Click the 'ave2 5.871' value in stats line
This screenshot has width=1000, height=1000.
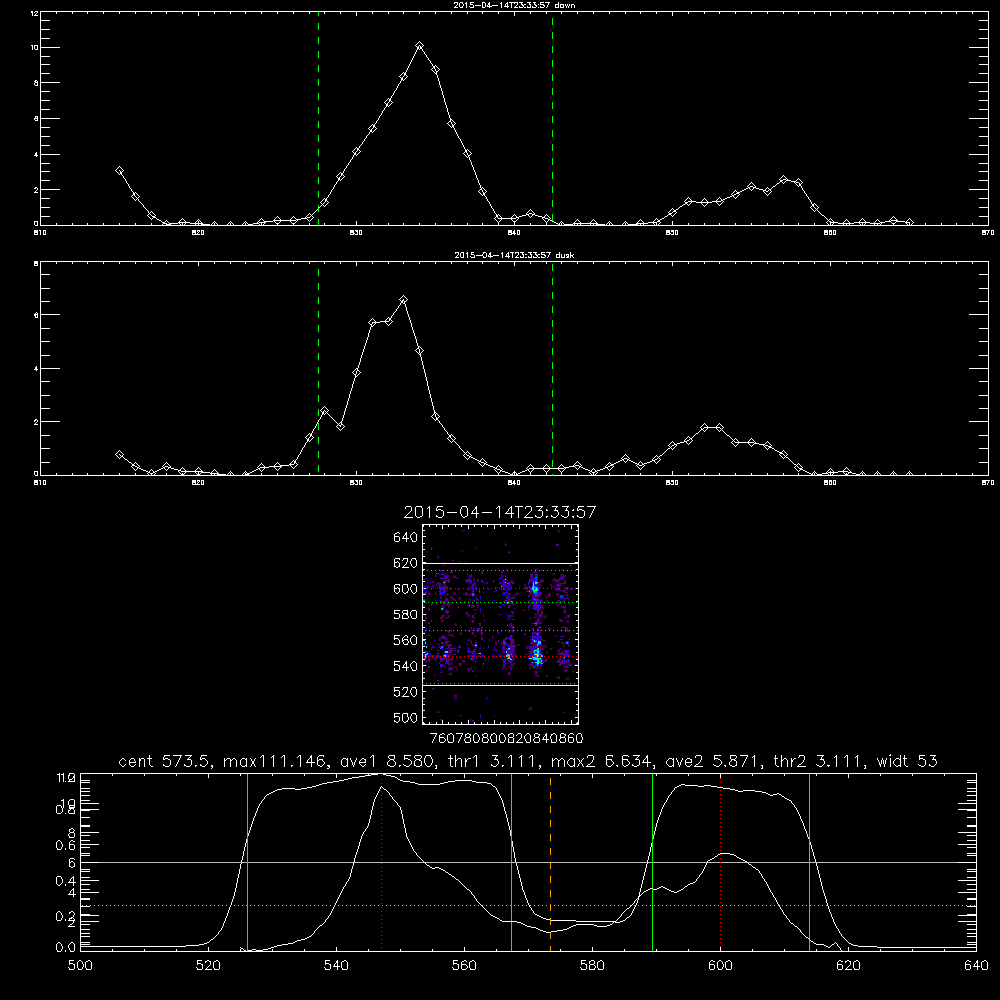(714, 761)
